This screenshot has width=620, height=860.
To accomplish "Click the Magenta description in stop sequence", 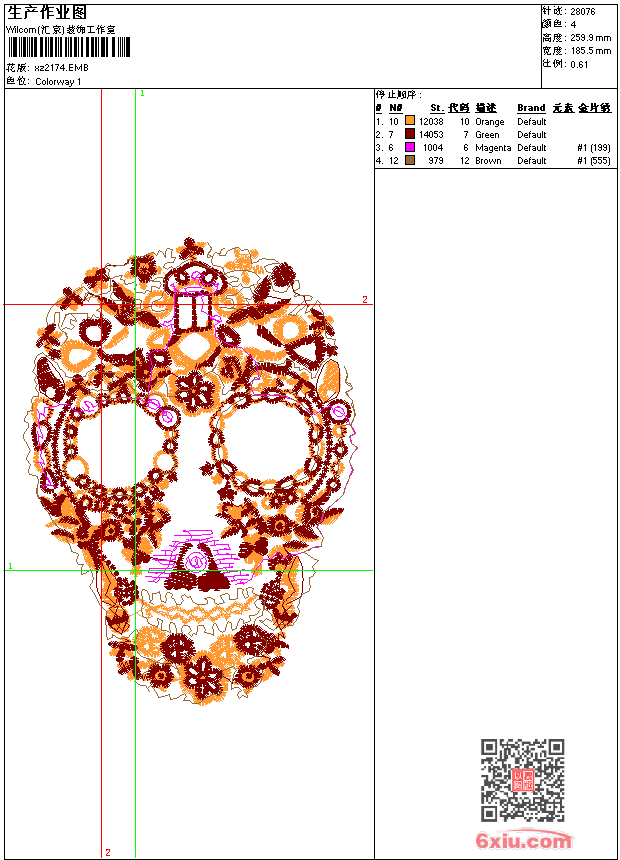I will [x=493, y=148].
